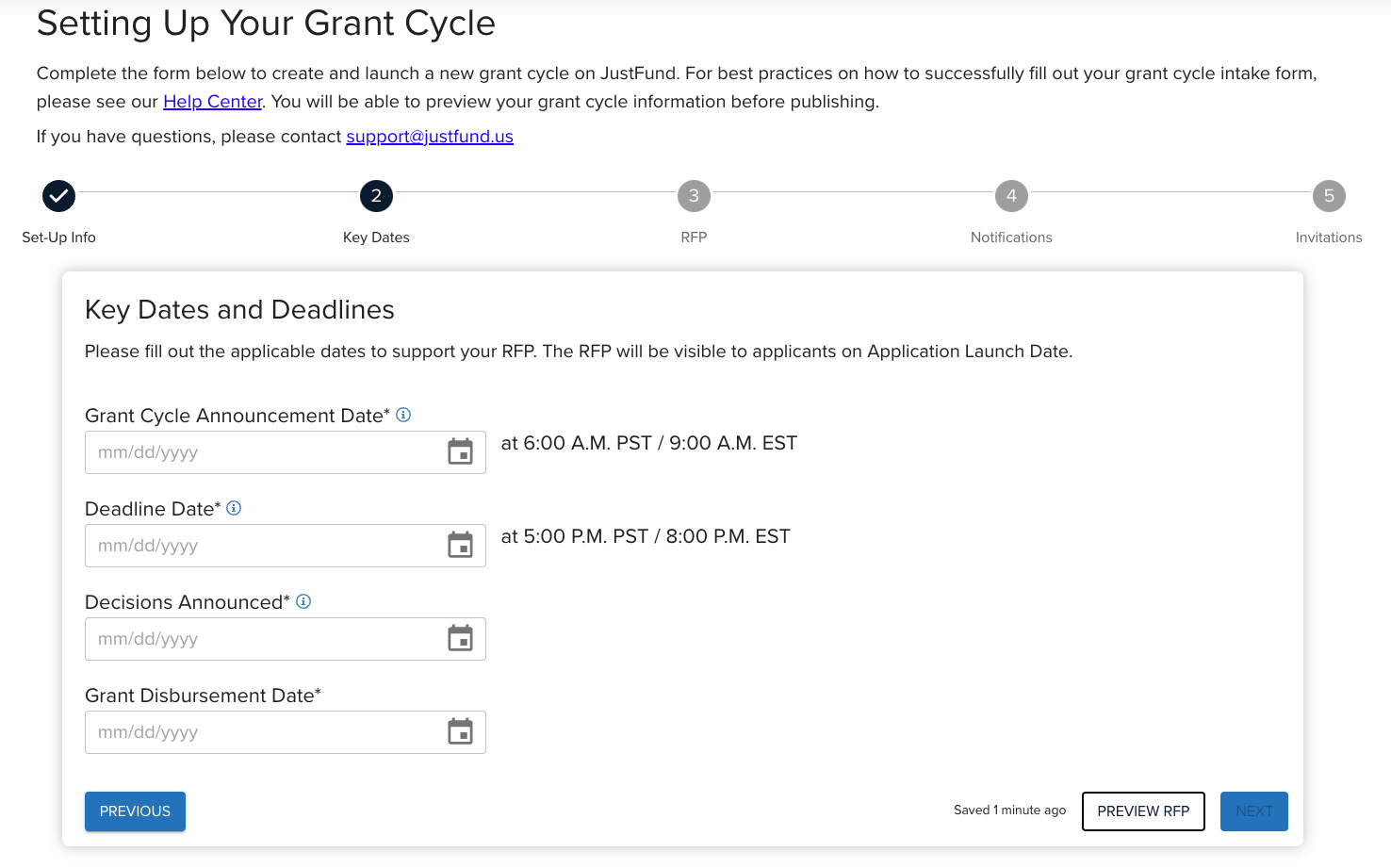
Task: Click the 'Set-Up Info' step label
Action: click(x=58, y=237)
